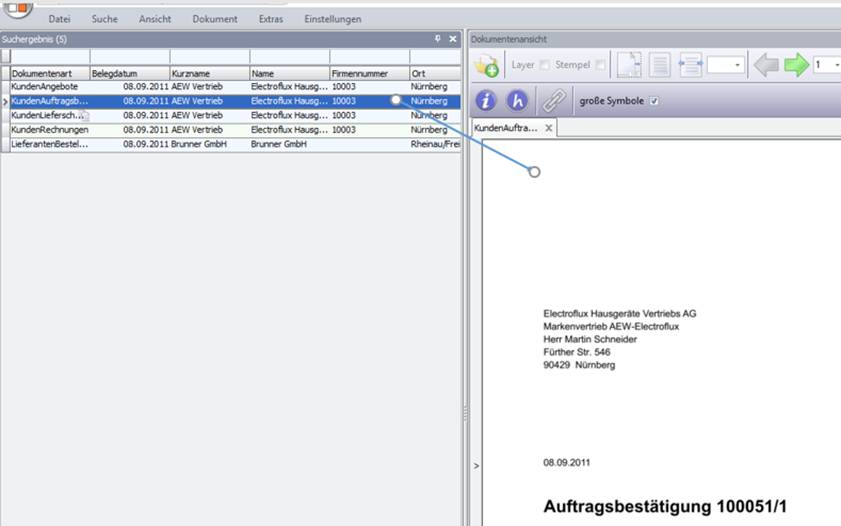This screenshot has height=526, width=841.
Task: Expand the side panel arrow beside document
Action: coord(476,466)
